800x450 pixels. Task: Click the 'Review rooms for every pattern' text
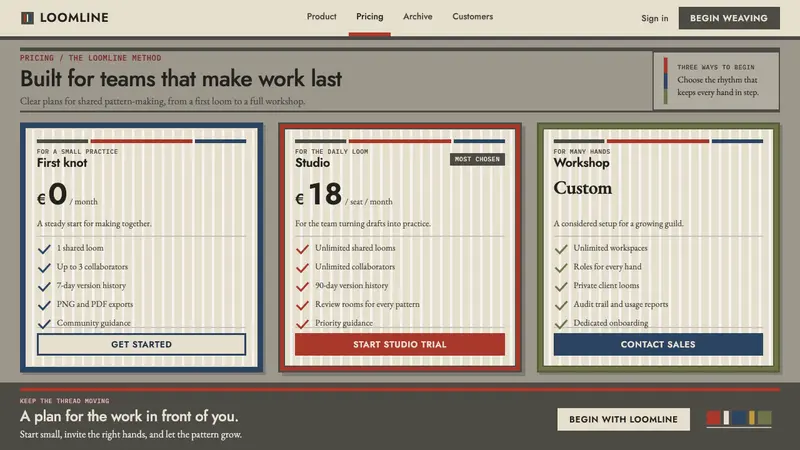coord(367,305)
